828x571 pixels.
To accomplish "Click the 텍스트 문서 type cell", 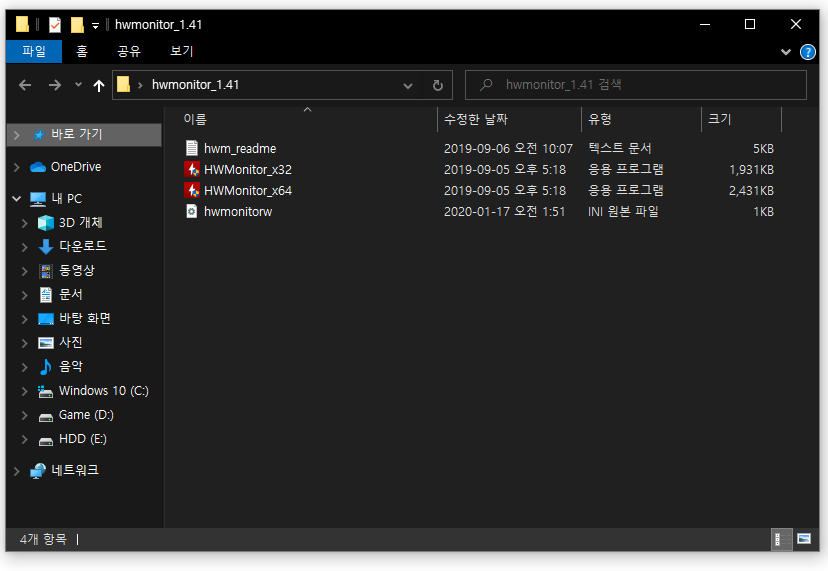I will (620, 148).
